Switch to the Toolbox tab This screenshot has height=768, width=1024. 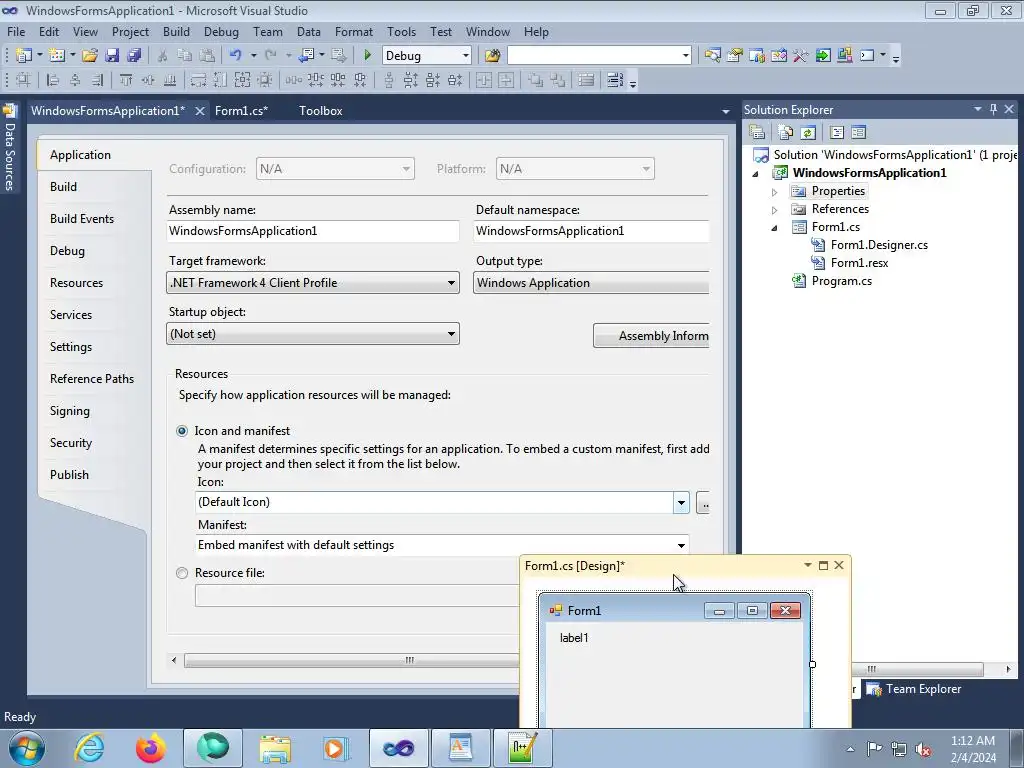pyautogui.click(x=321, y=110)
